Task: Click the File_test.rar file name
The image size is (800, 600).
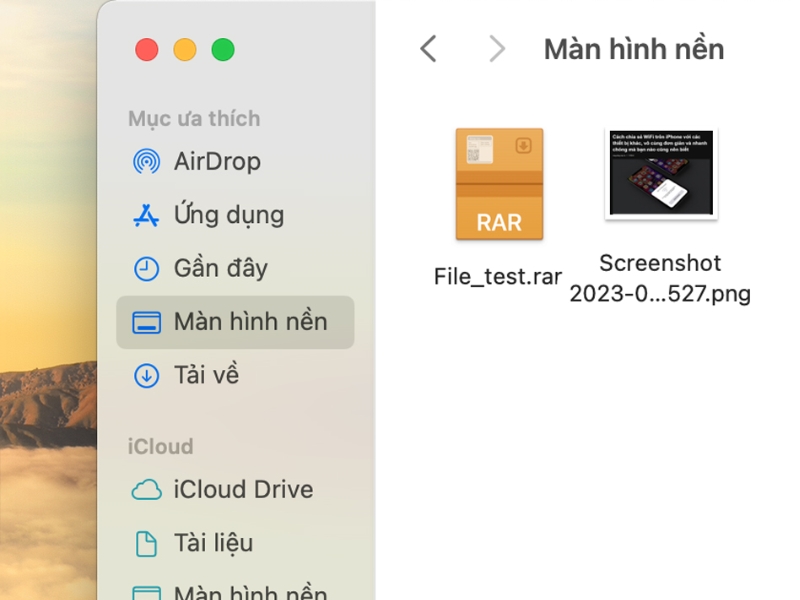Action: pyautogui.click(x=498, y=277)
